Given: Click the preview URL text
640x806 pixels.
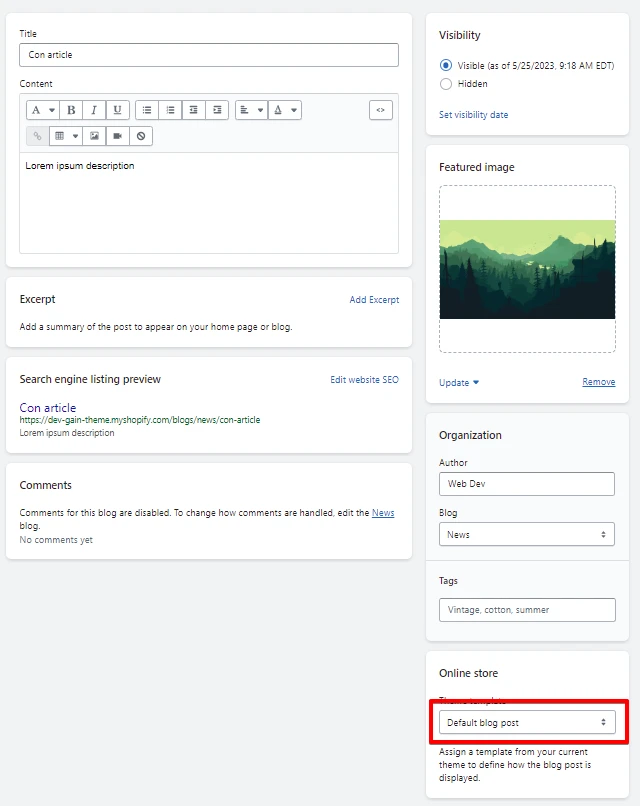Looking at the screenshot, I should [140, 420].
